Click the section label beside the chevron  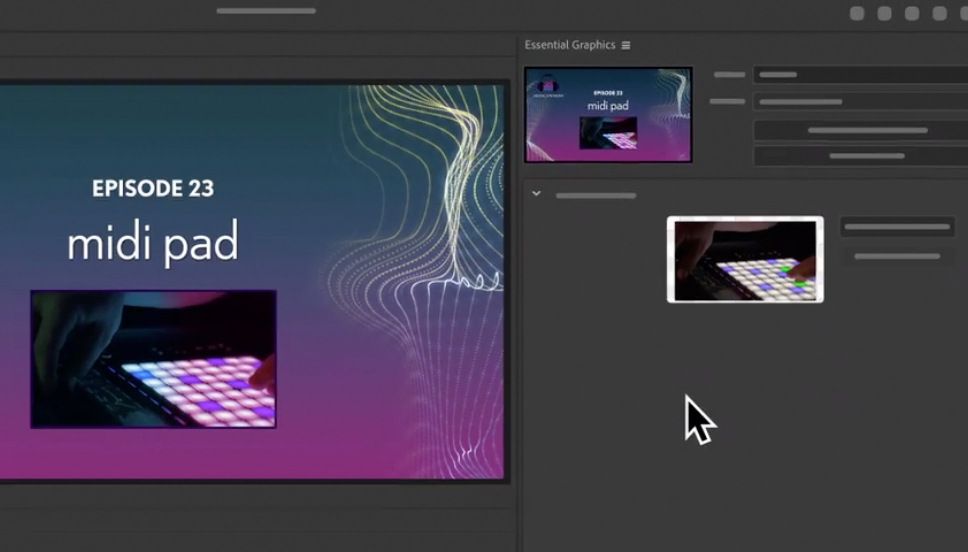pyautogui.click(x=596, y=196)
